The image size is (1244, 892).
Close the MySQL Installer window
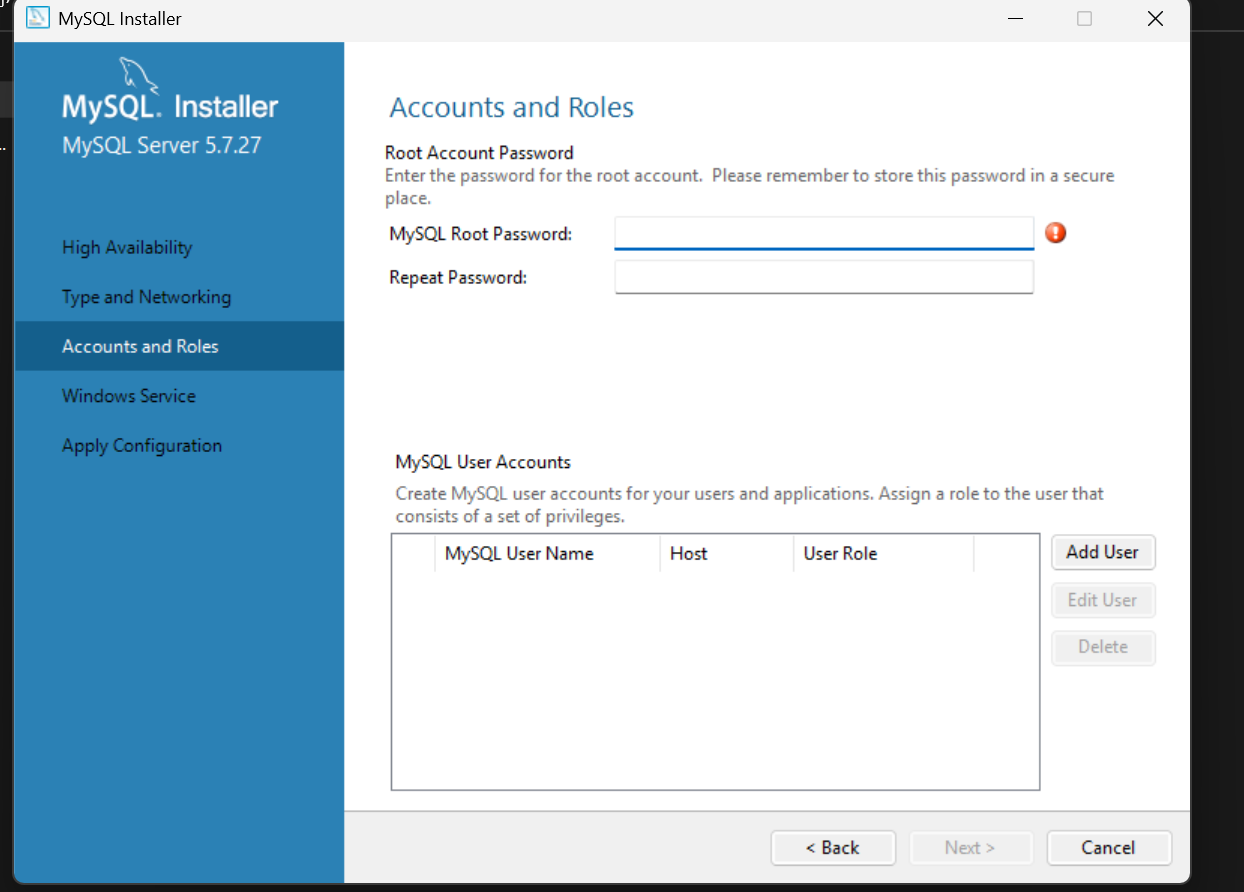[1155, 19]
